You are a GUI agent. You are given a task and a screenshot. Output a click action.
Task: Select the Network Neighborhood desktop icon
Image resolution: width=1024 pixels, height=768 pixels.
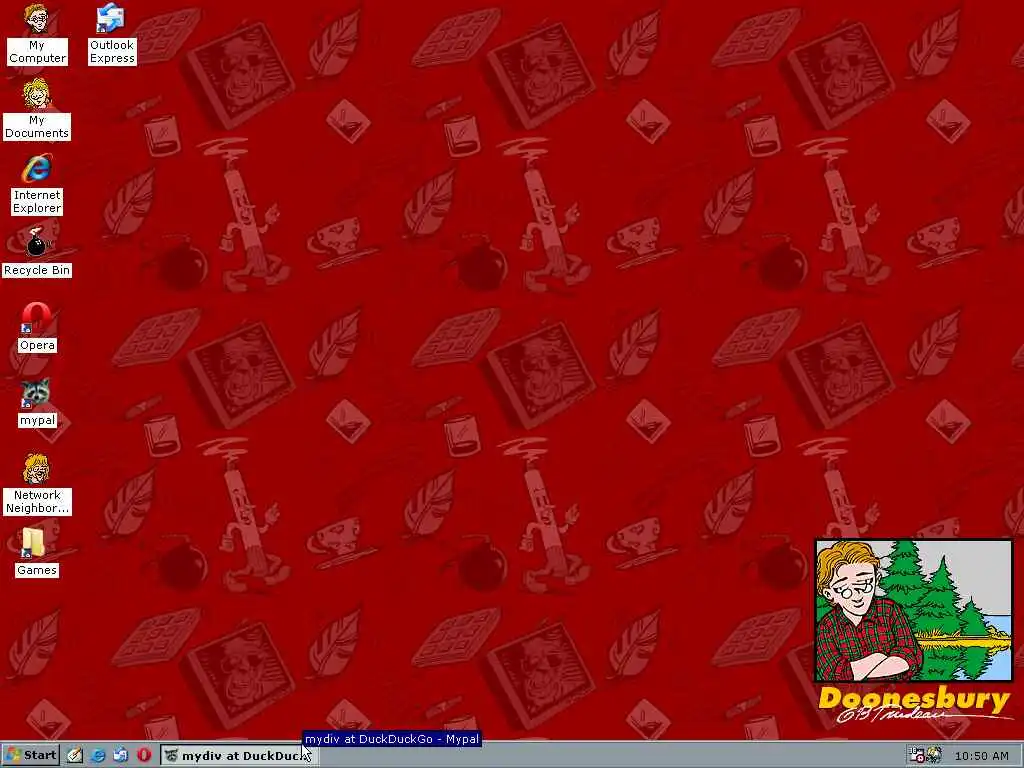point(37,485)
